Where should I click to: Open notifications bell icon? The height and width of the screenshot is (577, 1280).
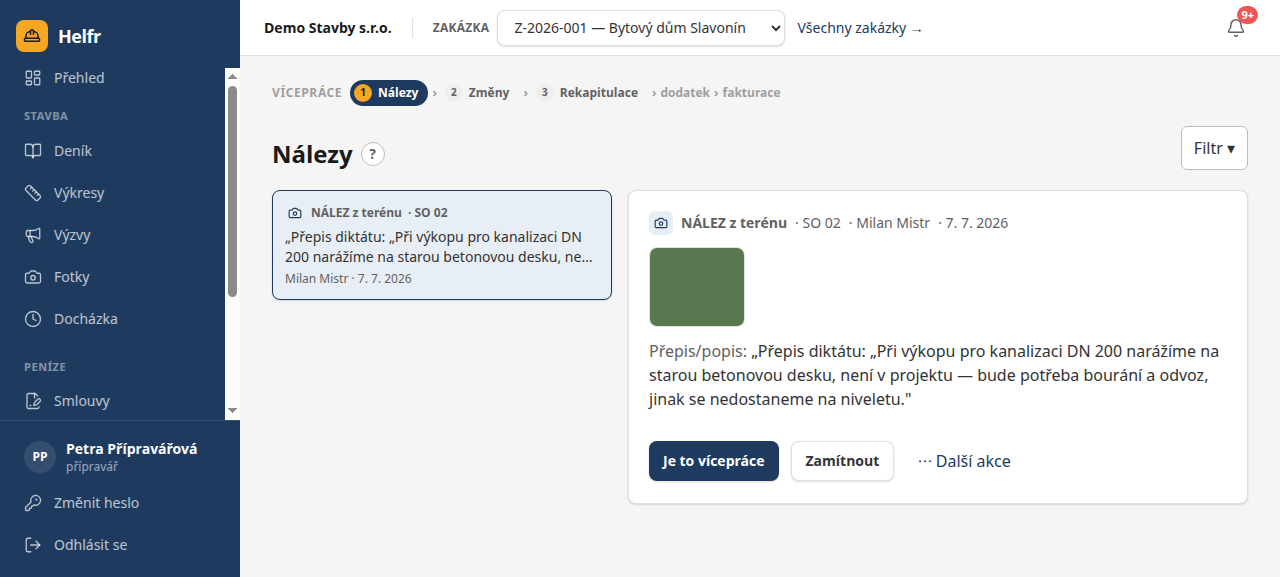(x=1236, y=28)
